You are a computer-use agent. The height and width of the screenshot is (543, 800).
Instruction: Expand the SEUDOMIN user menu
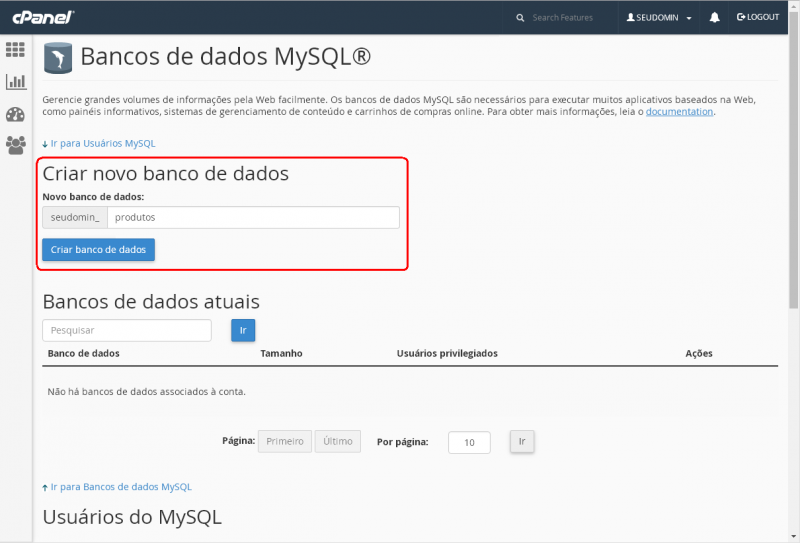click(659, 18)
